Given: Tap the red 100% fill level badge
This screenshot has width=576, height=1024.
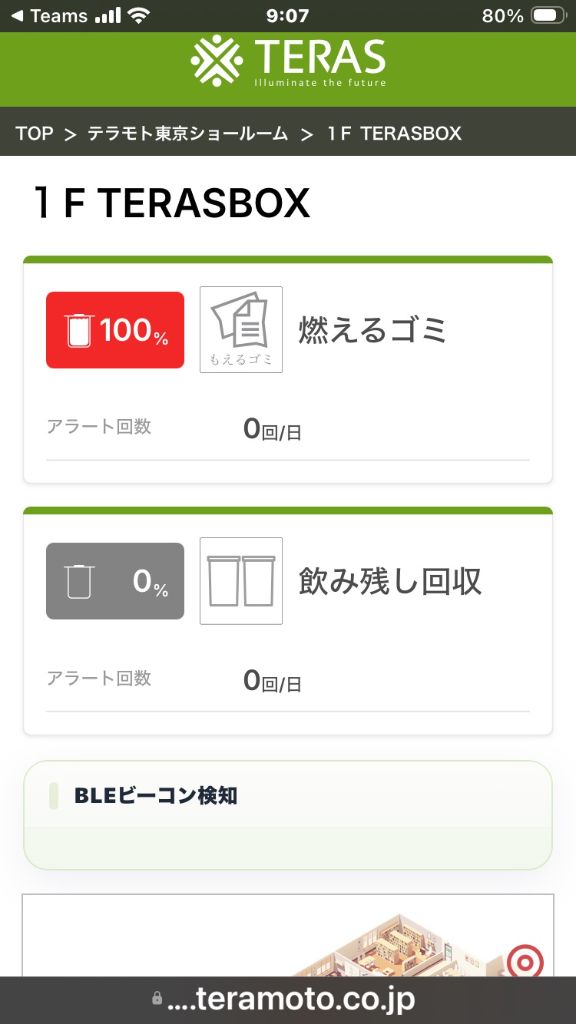Looking at the screenshot, I should (x=115, y=330).
